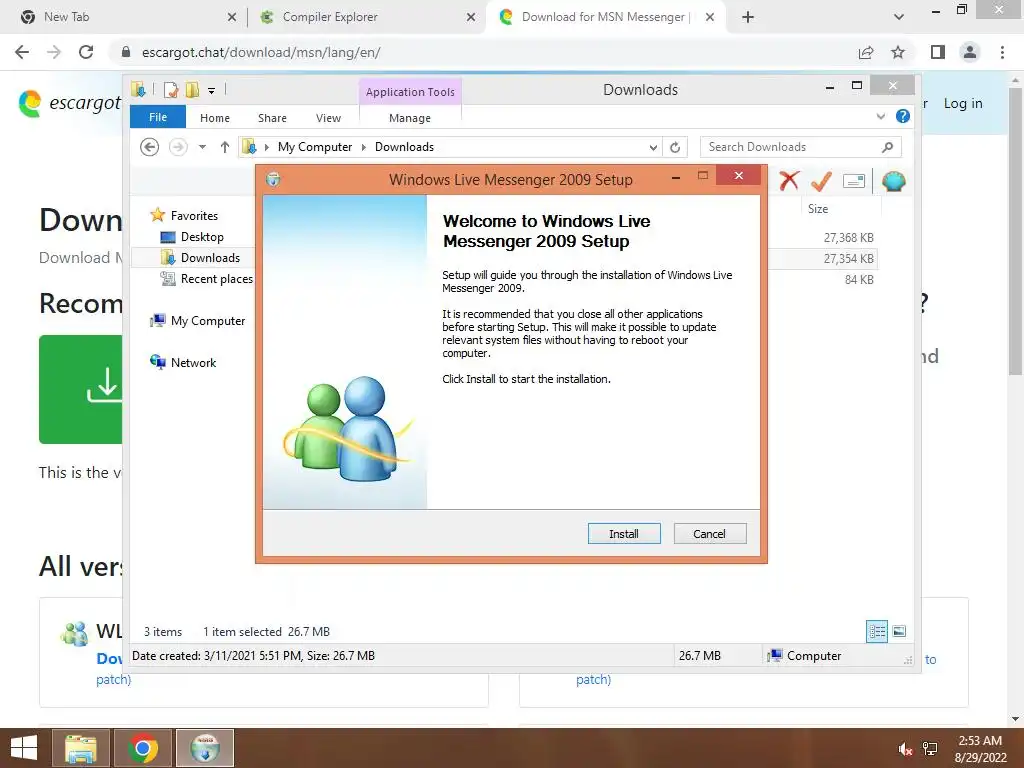Click the escargot logo on the webpage
Viewport: 1024px width, 768px height.
(x=69, y=103)
